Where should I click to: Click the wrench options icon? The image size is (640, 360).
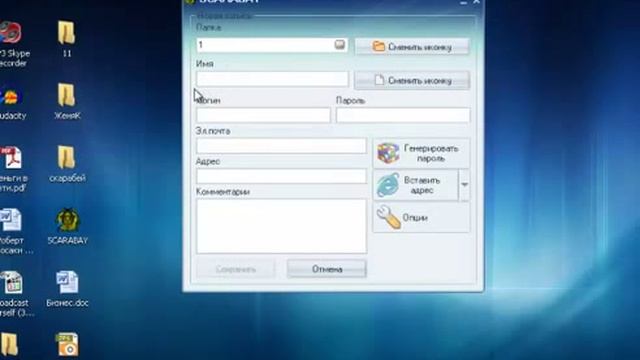click(388, 217)
